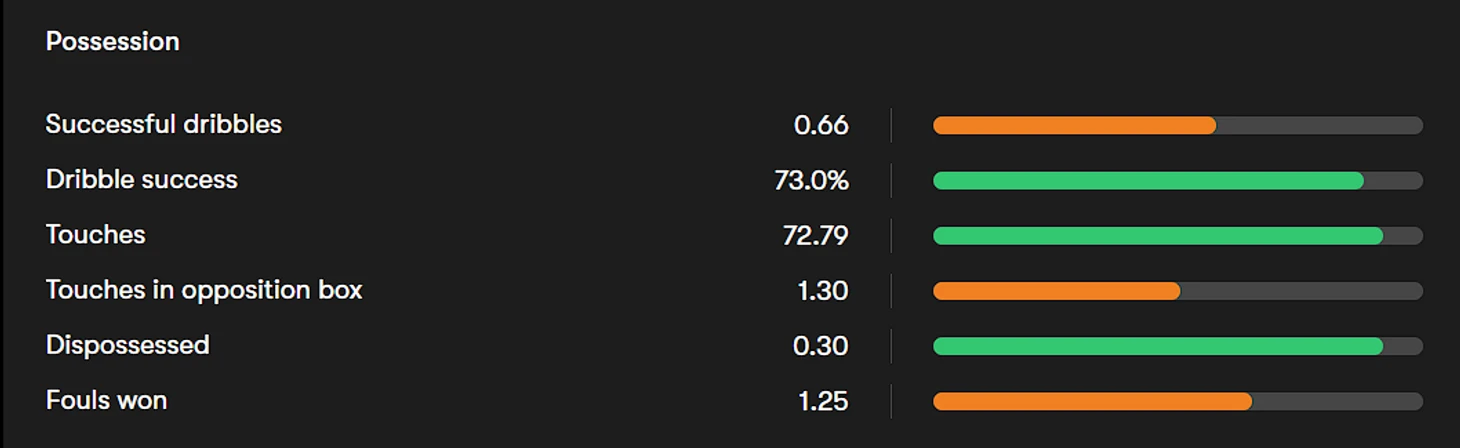
Task: Click the 73.0% dribble success value
Action: point(812,180)
